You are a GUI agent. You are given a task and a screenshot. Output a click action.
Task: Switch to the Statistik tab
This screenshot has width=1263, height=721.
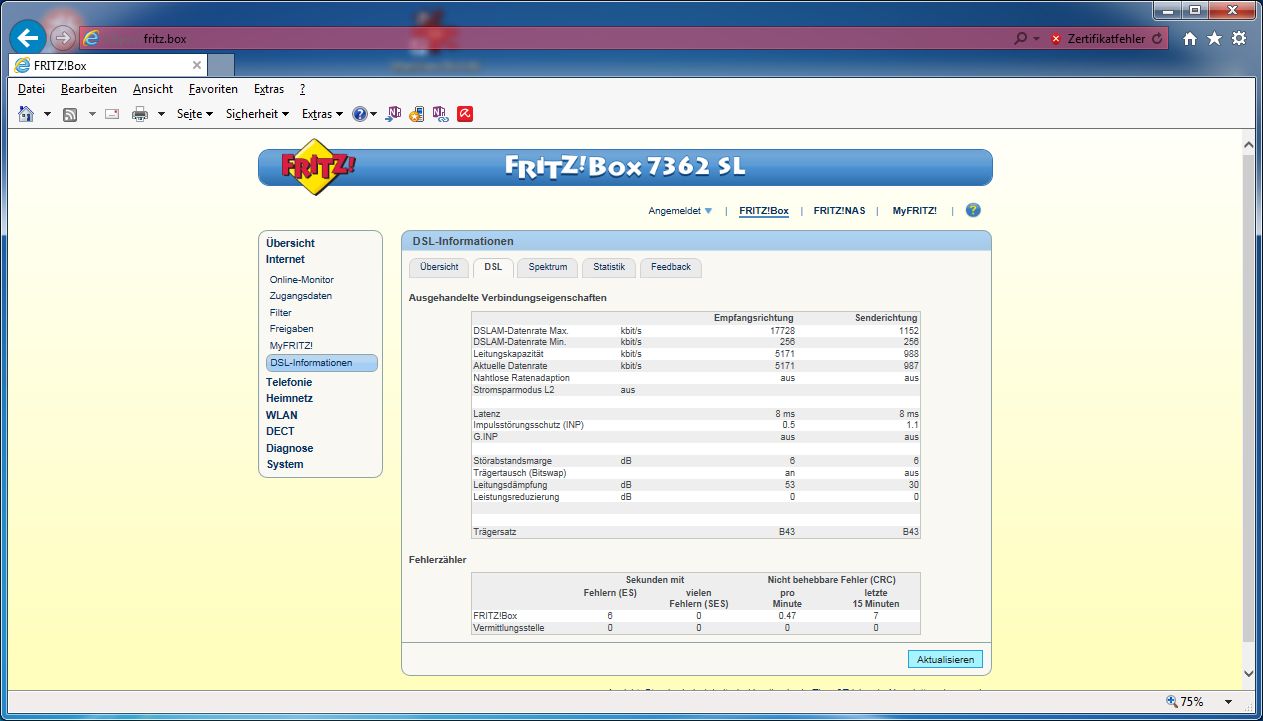click(609, 267)
